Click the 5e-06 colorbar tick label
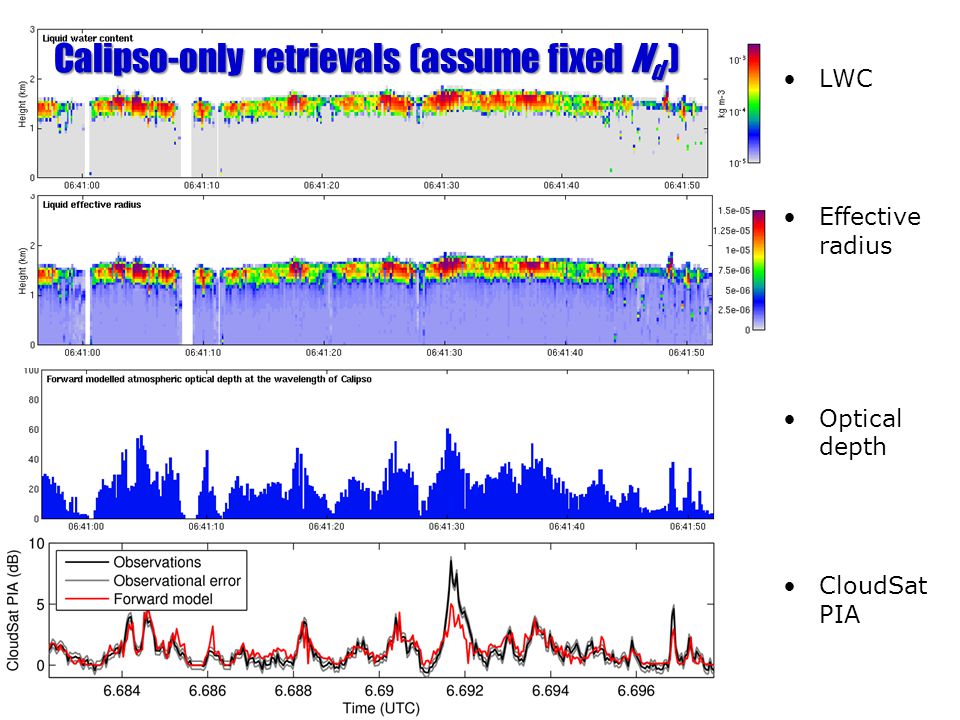The height and width of the screenshot is (720, 960). [x=737, y=290]
